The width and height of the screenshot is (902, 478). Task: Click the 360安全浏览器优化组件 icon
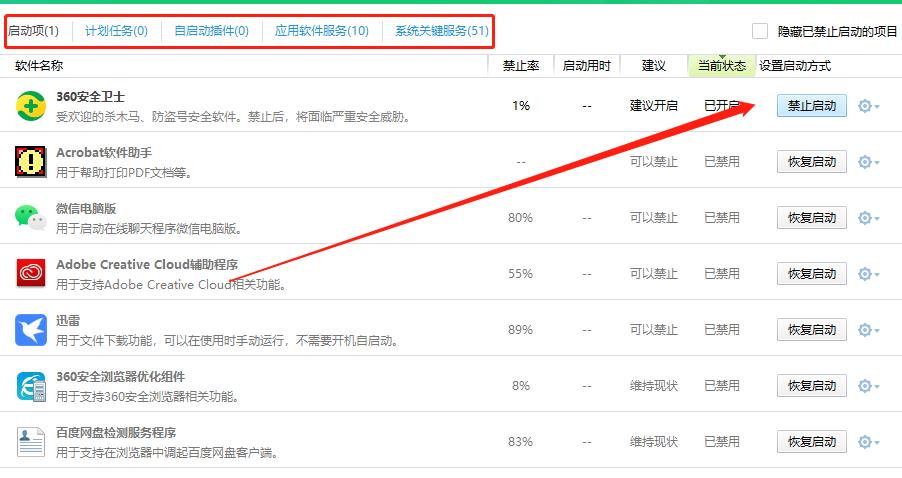30,385
